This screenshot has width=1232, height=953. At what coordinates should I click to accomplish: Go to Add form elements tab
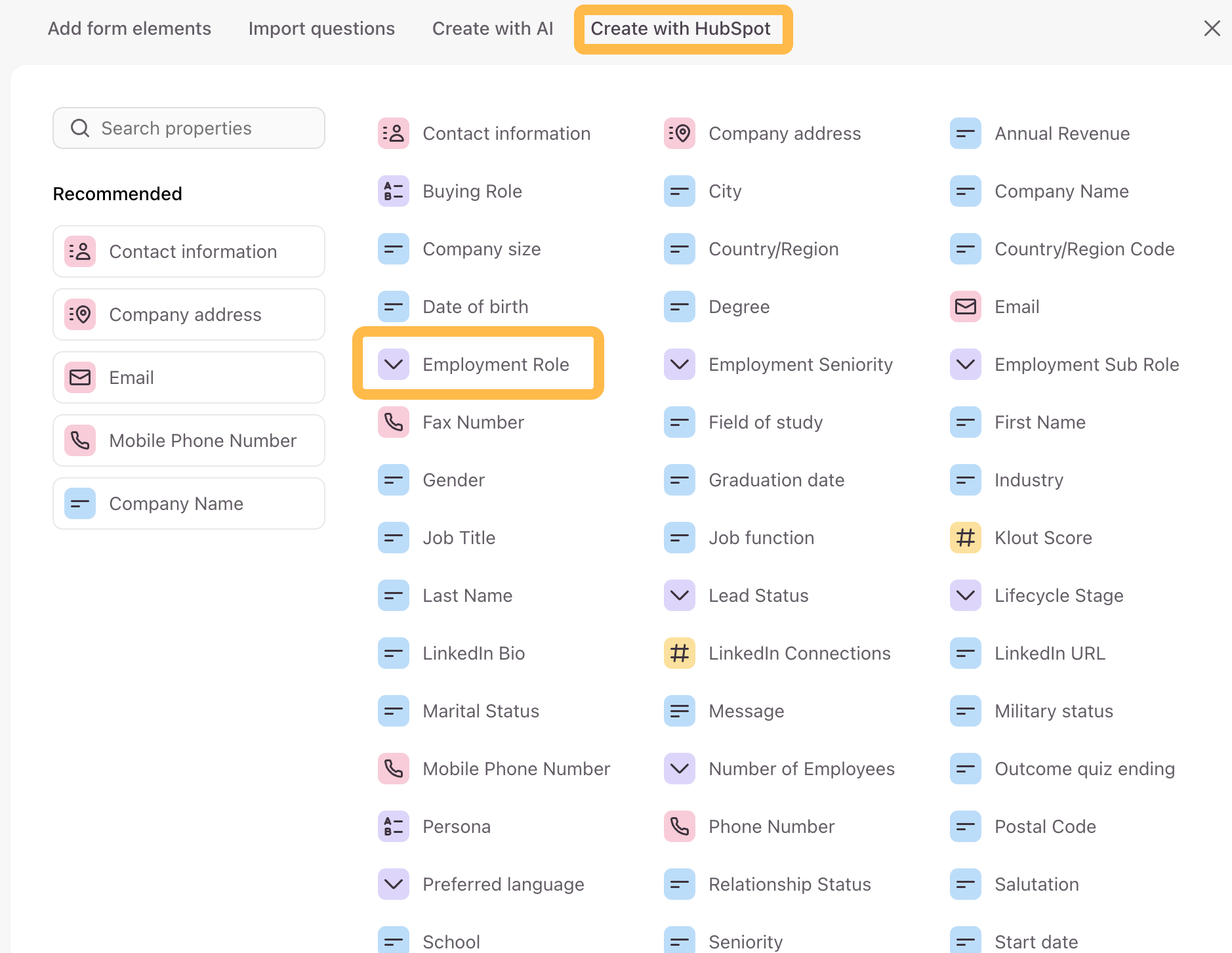pyautogui.click(x=129, y=29)
